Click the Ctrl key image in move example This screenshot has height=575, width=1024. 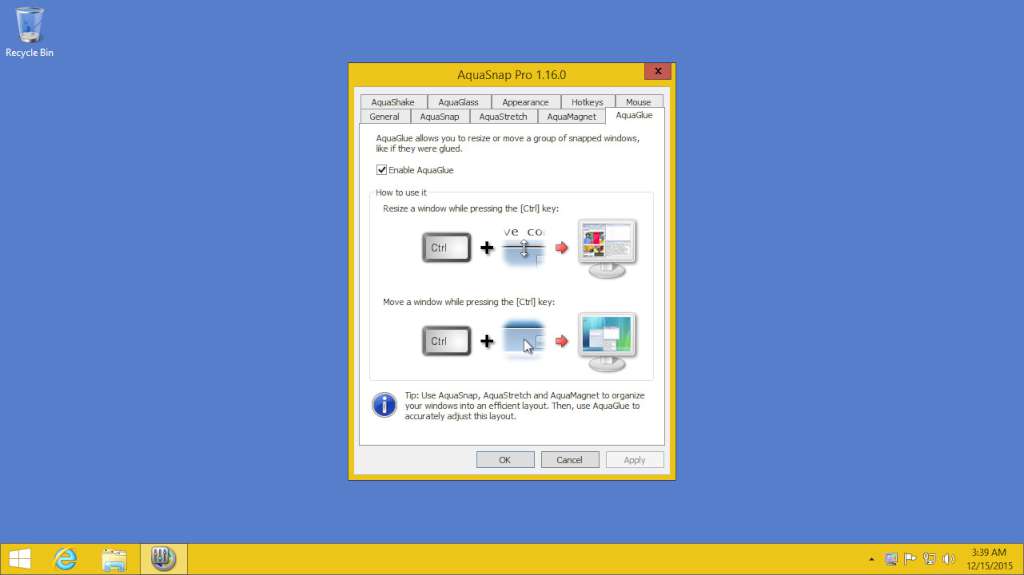[x=446, y=341]
